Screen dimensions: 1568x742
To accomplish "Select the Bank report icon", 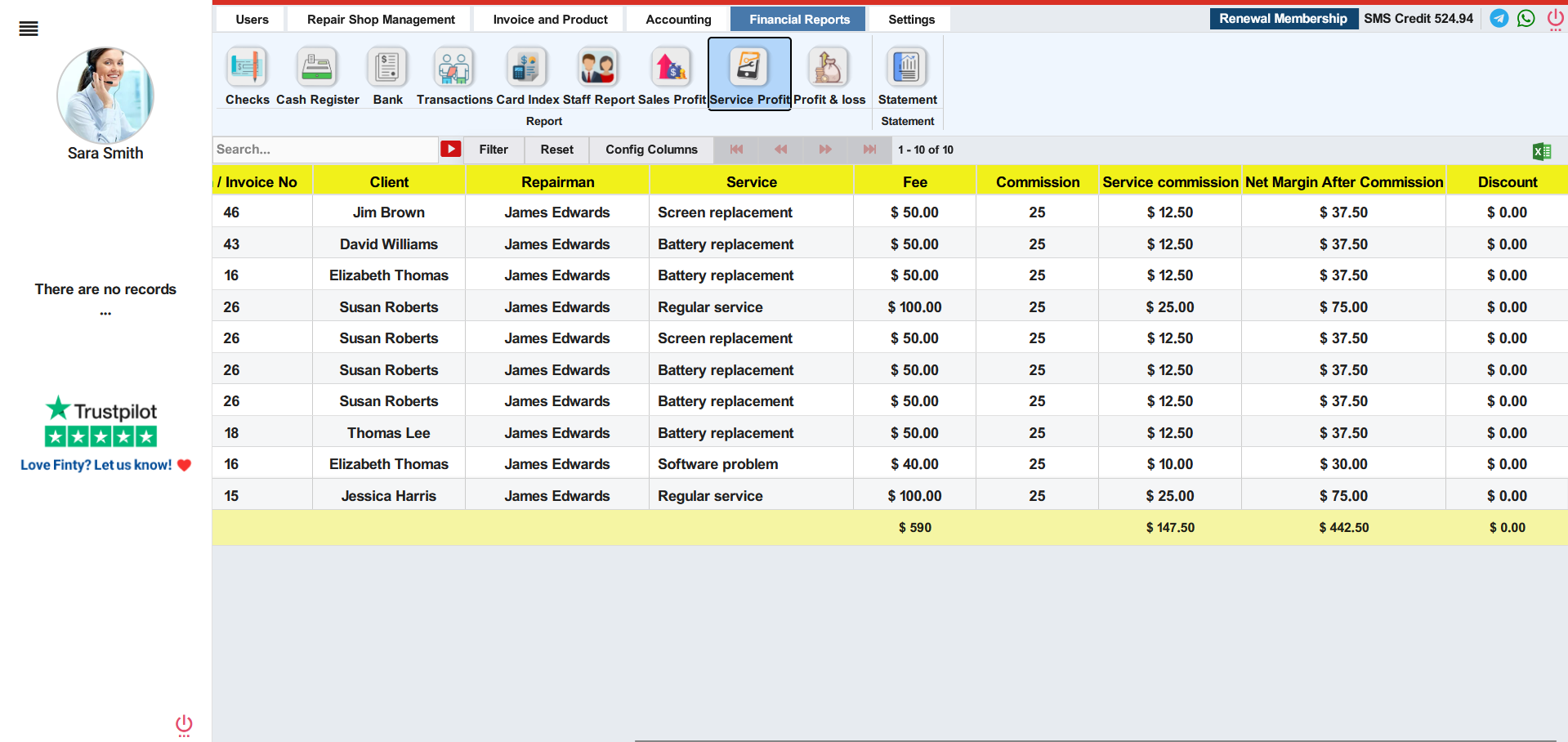I will [387, 69].
